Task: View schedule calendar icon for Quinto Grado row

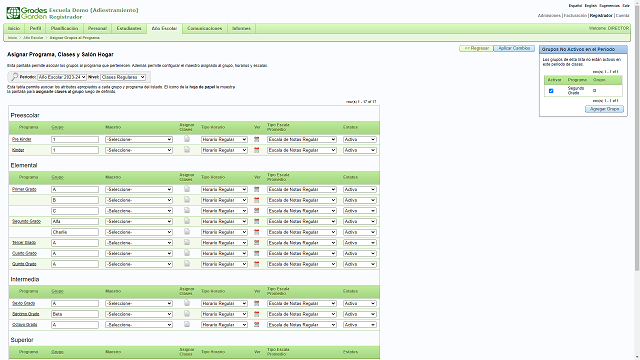Action: point(257,264)
